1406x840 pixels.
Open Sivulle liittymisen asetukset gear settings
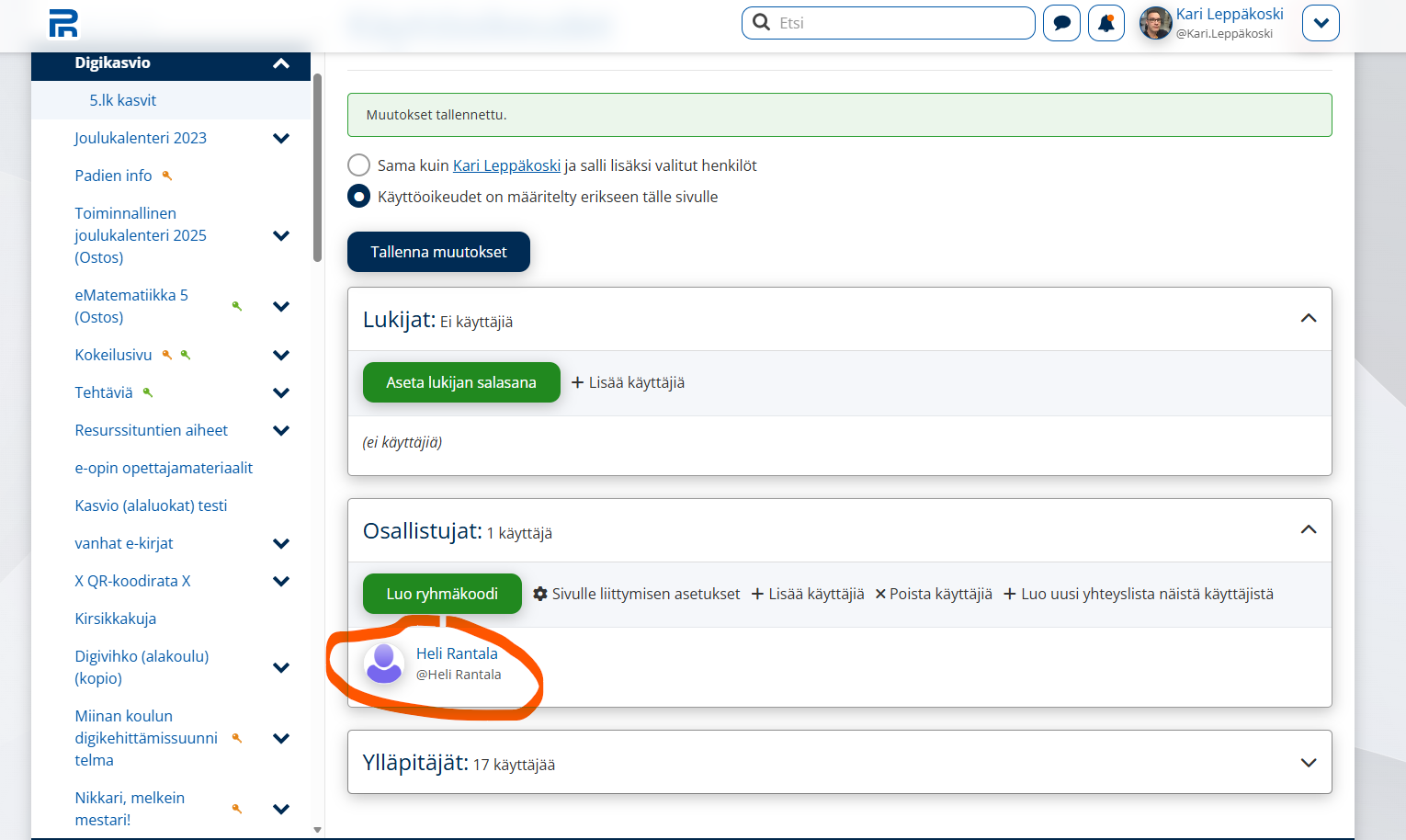[x=540, y=594]
